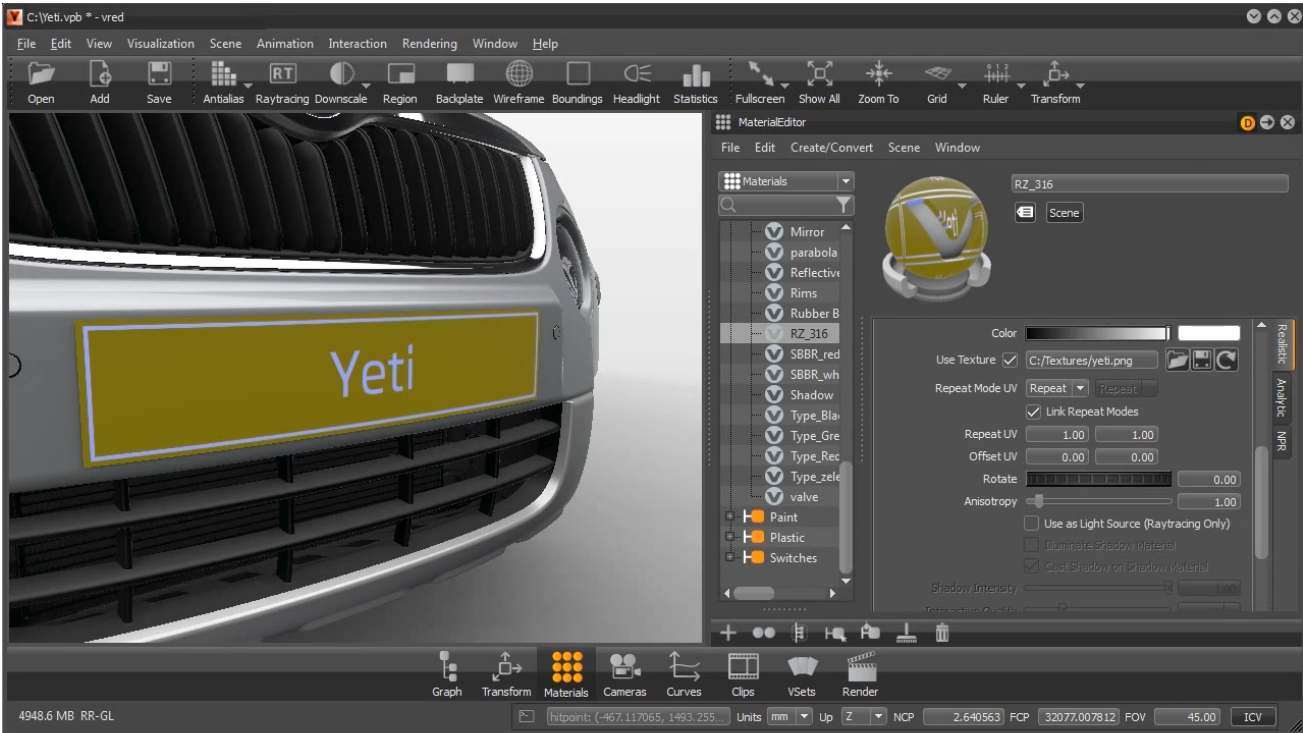
Task: Open the VSets module
Action: click(802, 667)
